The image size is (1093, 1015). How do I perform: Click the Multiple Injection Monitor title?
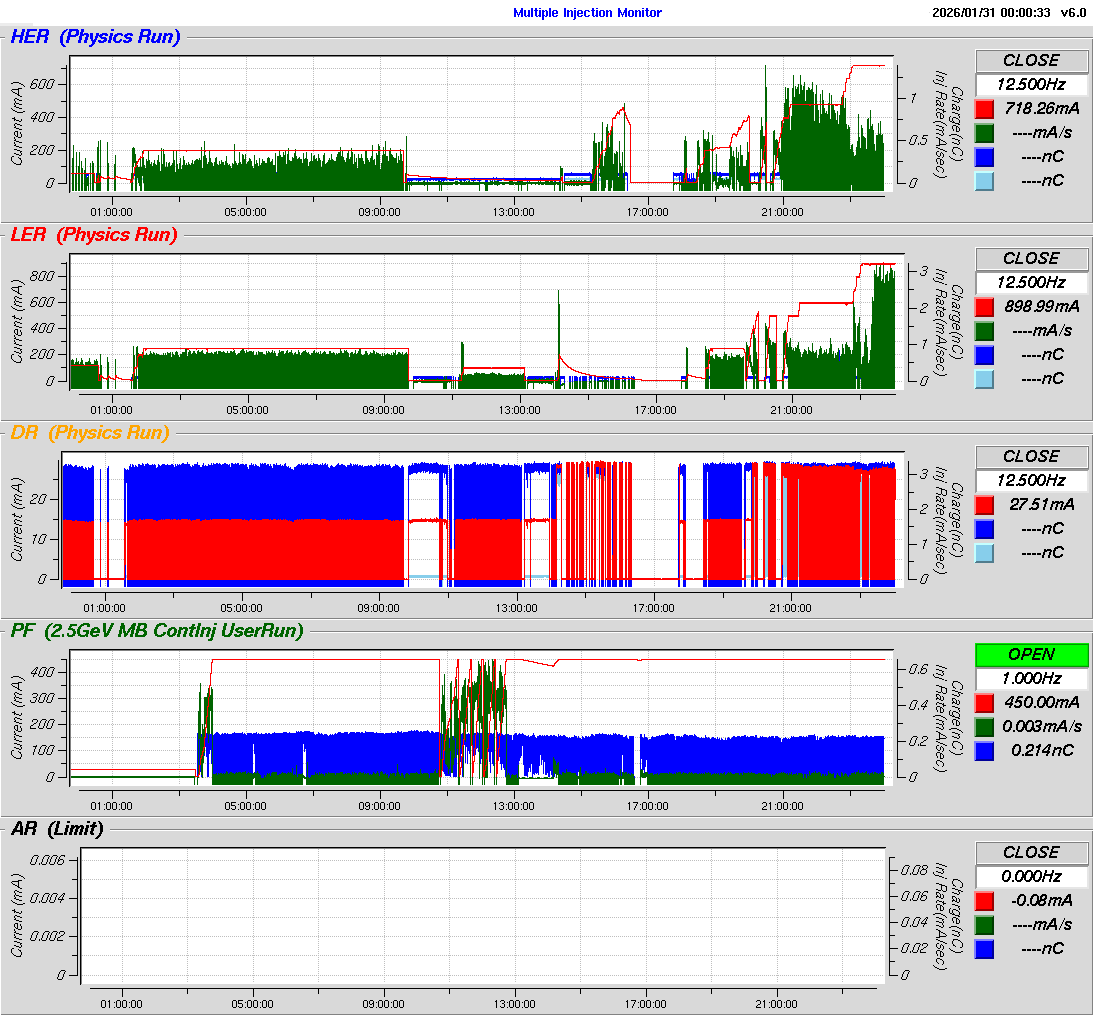pyautogui.click(x=587, y=12)
